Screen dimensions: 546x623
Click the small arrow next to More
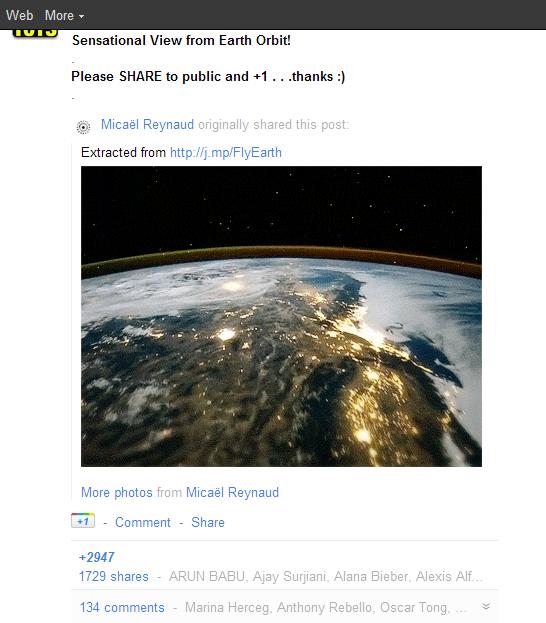81,17
